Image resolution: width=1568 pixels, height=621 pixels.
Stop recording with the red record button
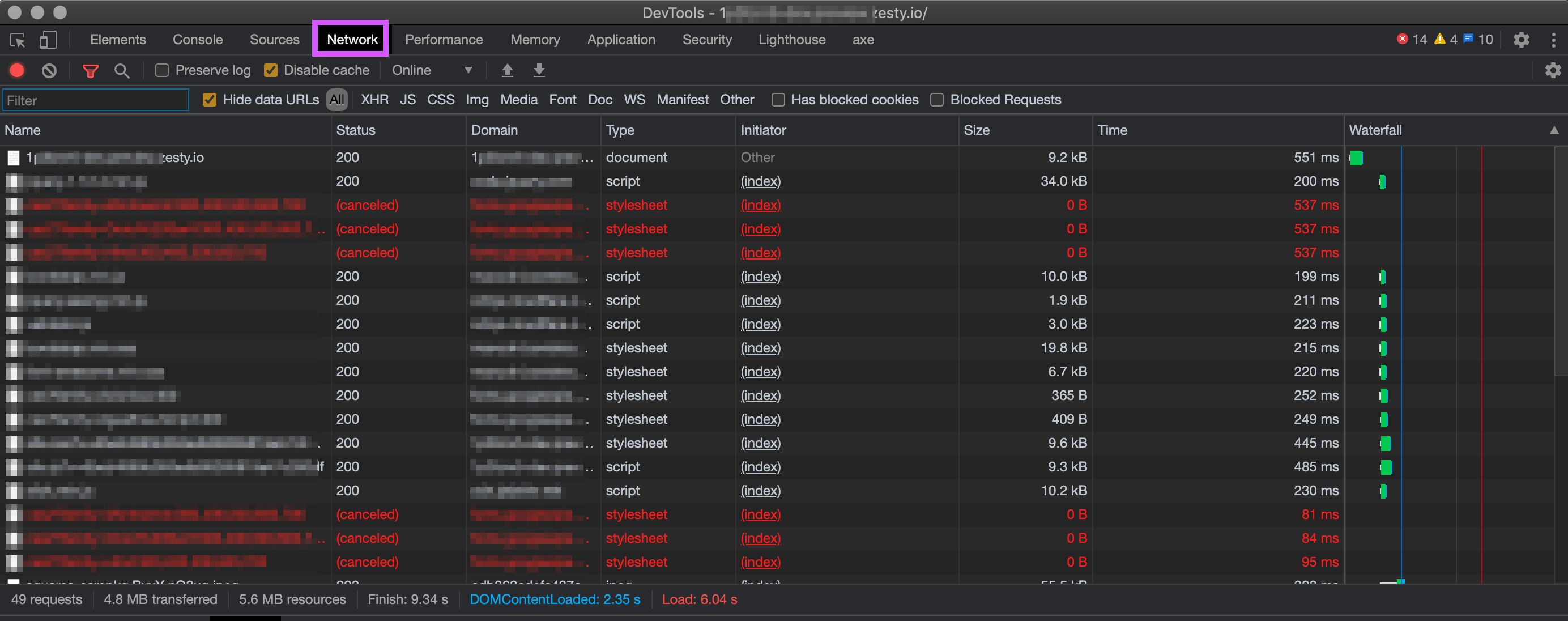click(x=17, y=71)
